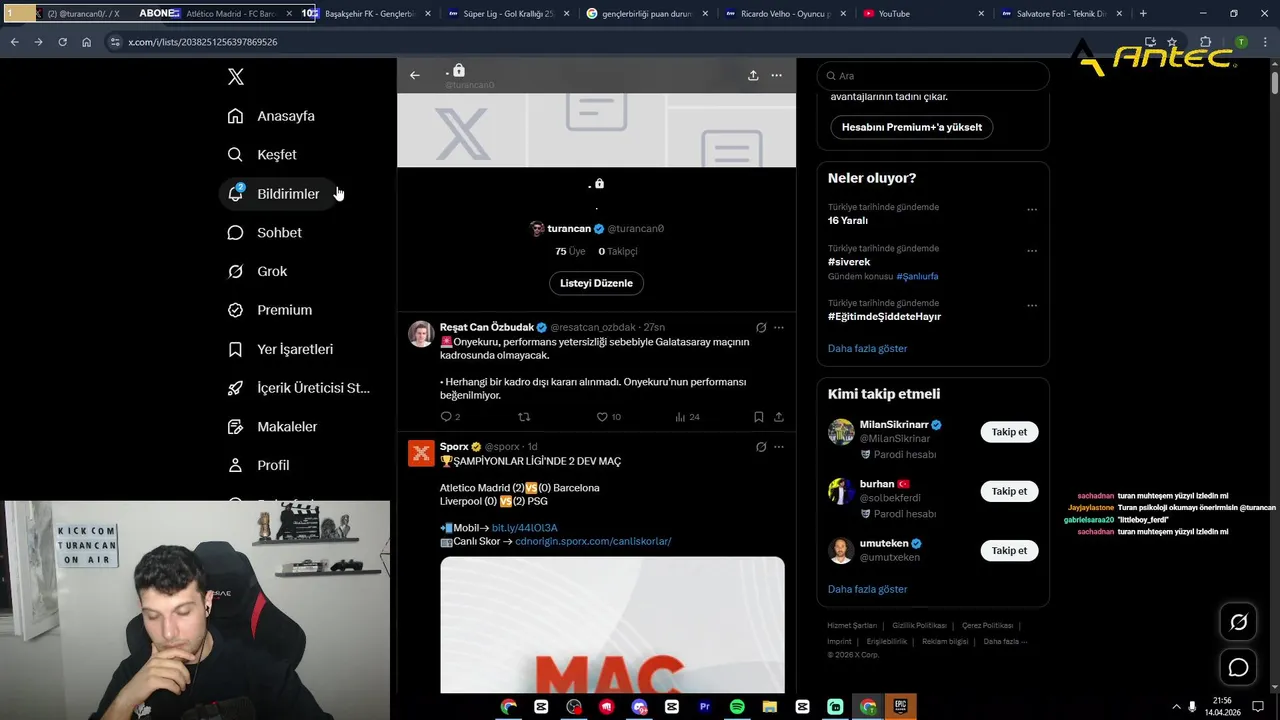The image size is (1280, 720).
Task: Click Listeyi Düzenle button
Action: pyautogui.click(x=596, y=283)
